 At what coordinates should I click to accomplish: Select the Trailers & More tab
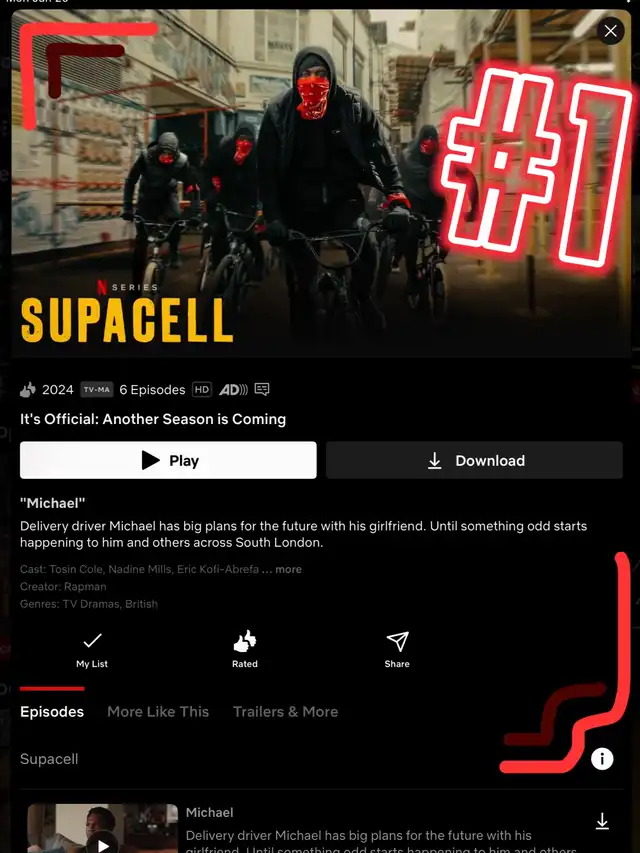click(x=285, y=712)
